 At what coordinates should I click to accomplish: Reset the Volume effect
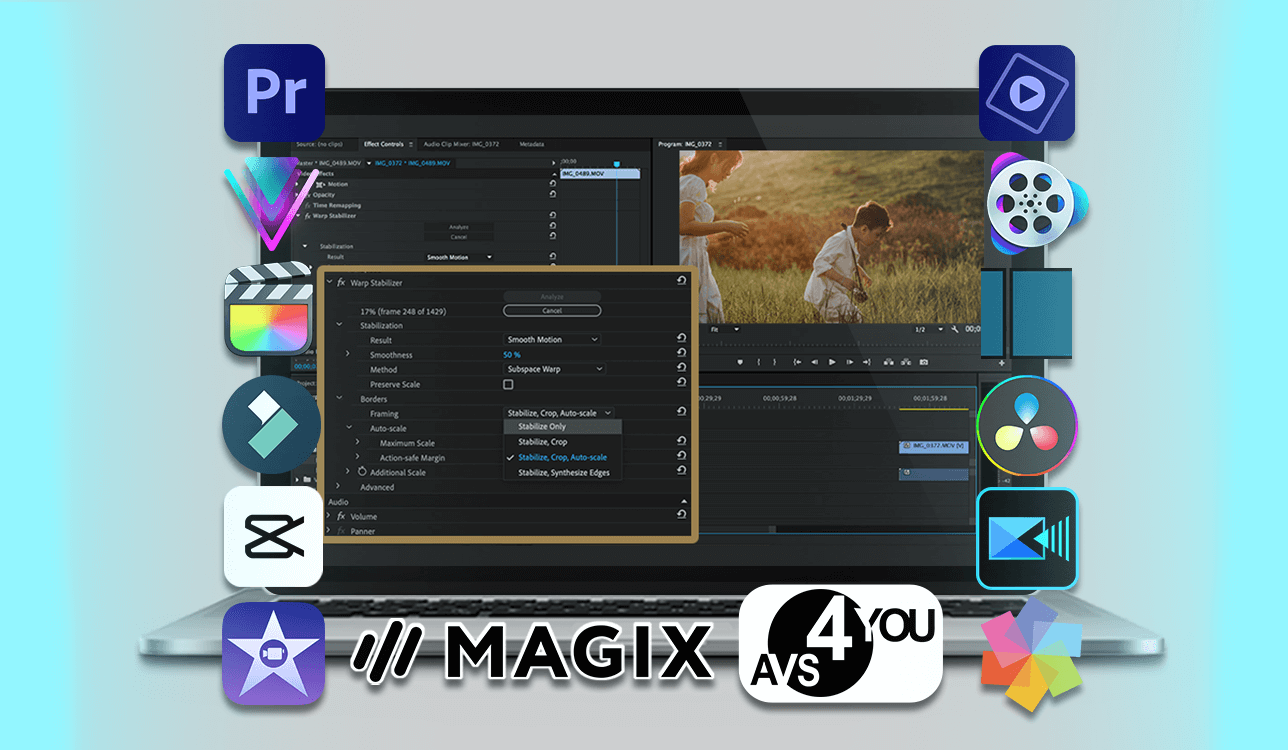click(x=681, y=514)
